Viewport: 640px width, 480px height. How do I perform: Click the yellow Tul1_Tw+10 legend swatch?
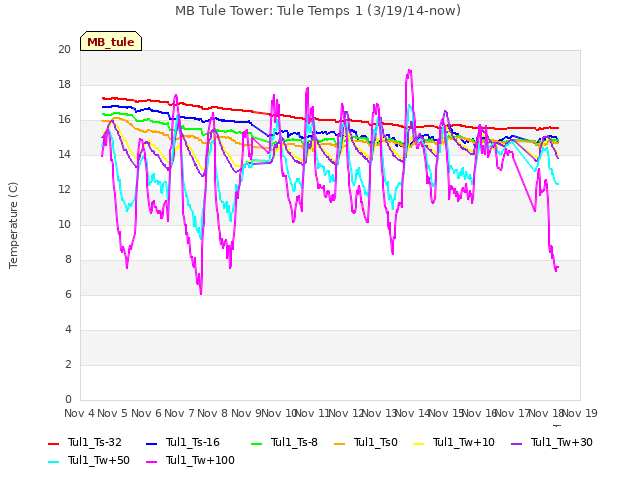[x=419, y=444]
